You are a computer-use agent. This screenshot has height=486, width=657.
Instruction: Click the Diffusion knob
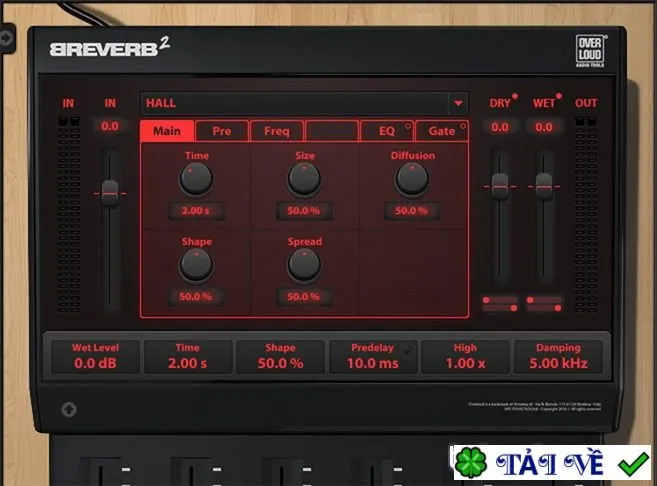tap(412, 179)
